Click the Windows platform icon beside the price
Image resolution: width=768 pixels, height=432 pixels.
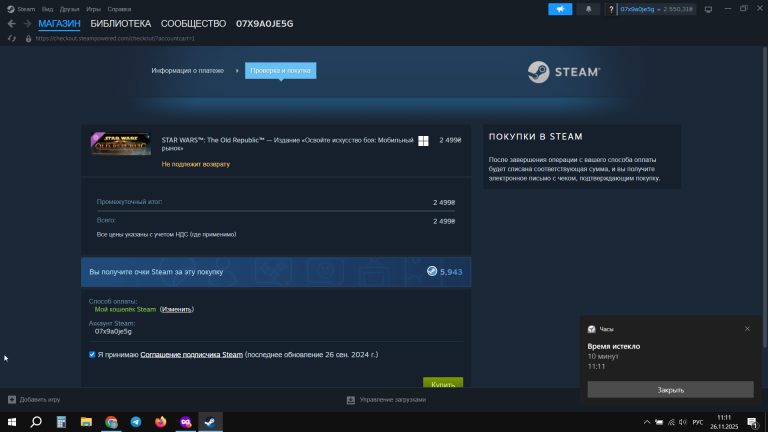coord(423,141)
